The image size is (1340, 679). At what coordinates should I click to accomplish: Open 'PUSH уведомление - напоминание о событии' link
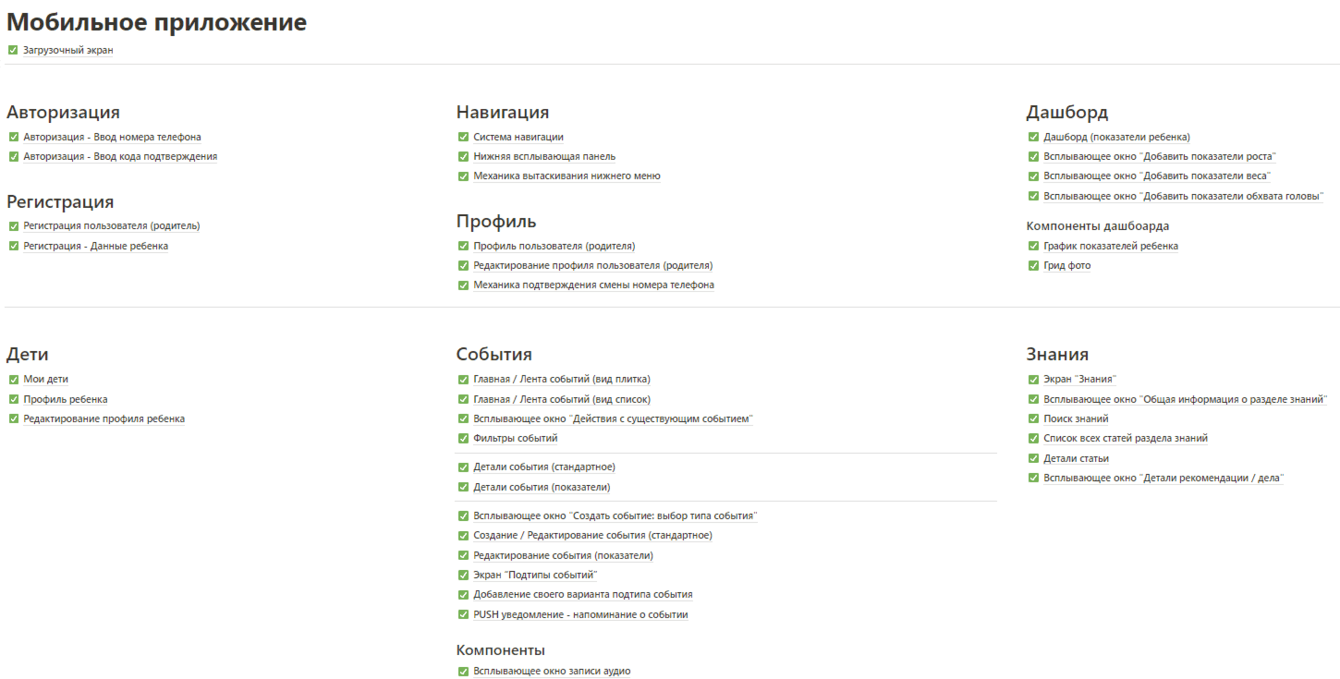[x=580, y=615]
